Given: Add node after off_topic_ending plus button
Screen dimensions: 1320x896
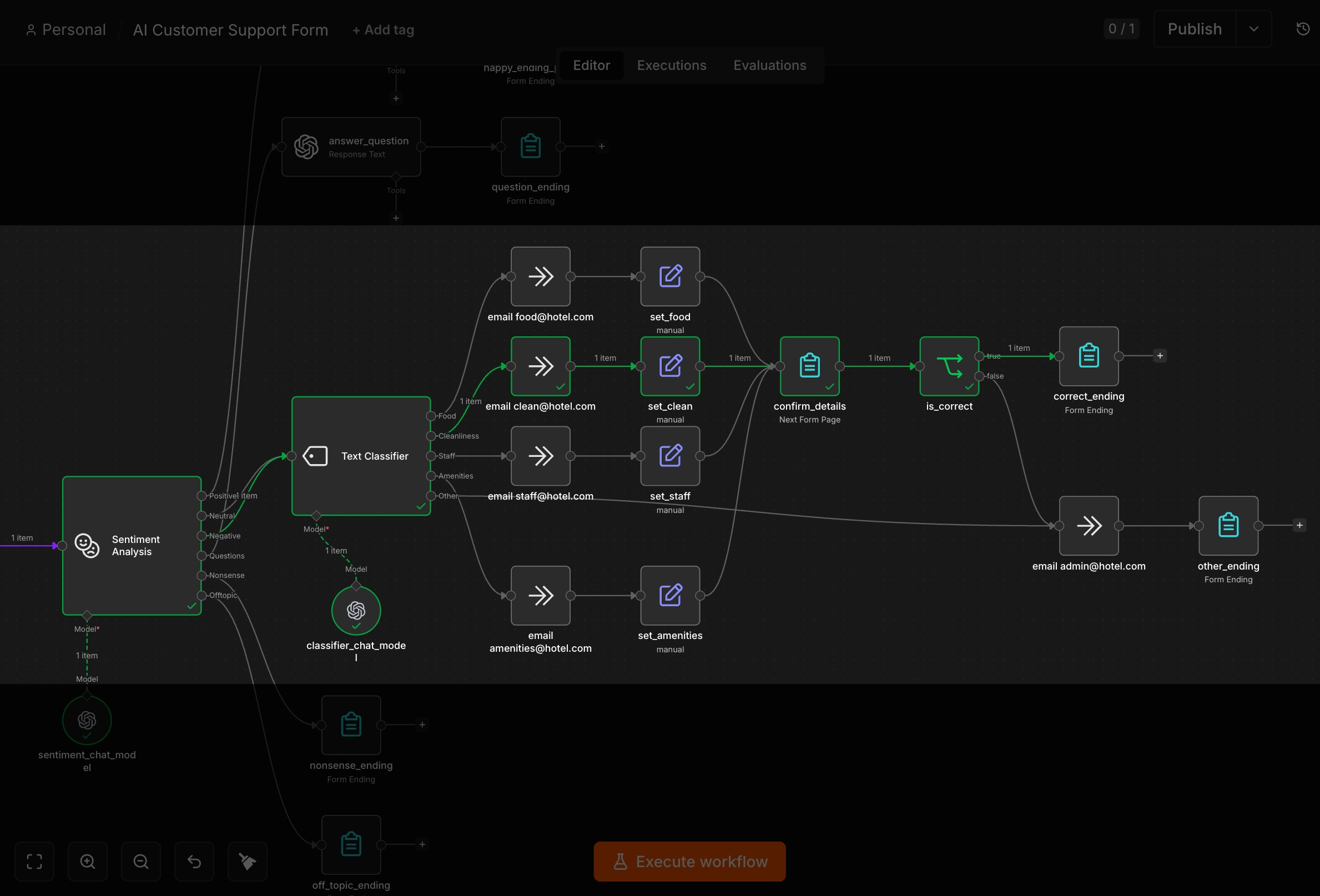Looking at the screenshot, I should coord(422,844).
